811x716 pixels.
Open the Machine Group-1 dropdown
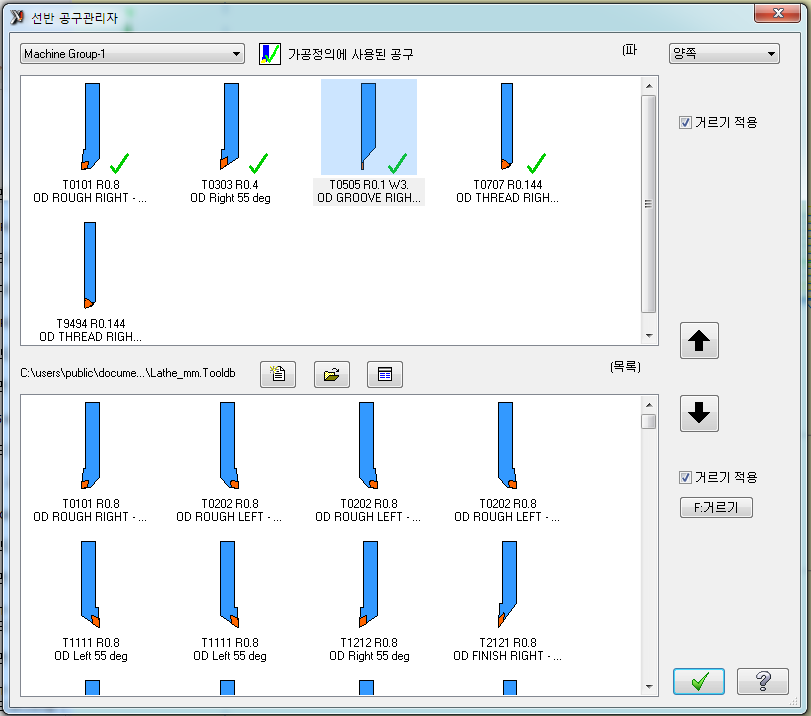132,54
